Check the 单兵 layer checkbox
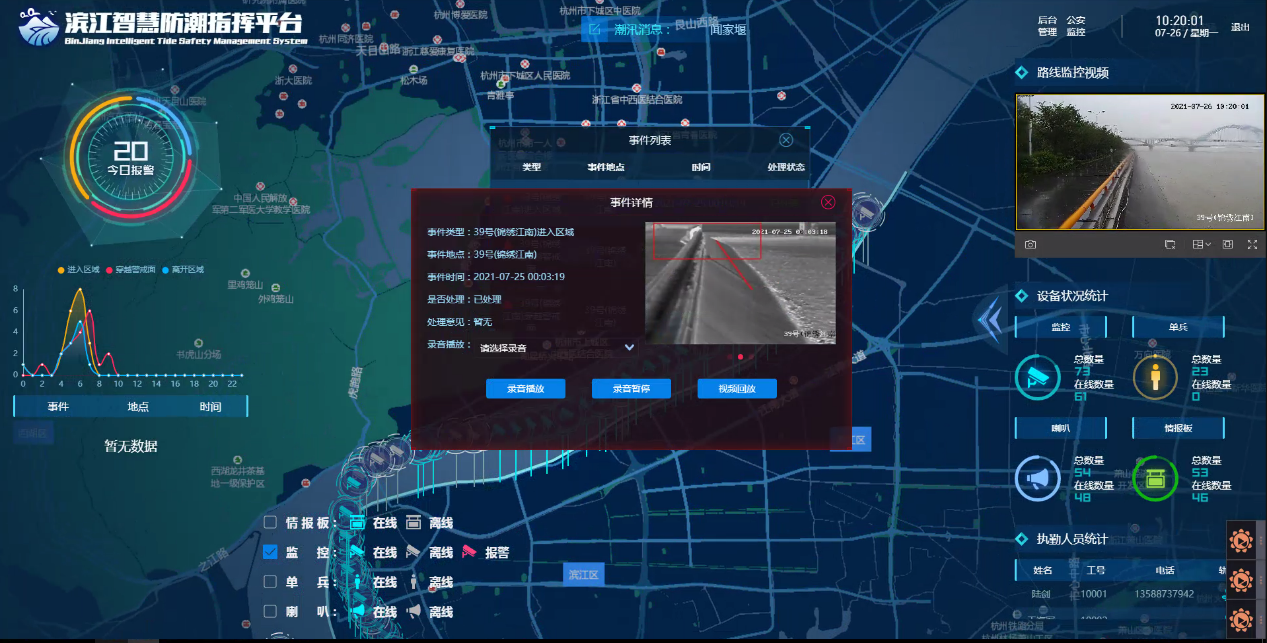 [x=270, y=582]
